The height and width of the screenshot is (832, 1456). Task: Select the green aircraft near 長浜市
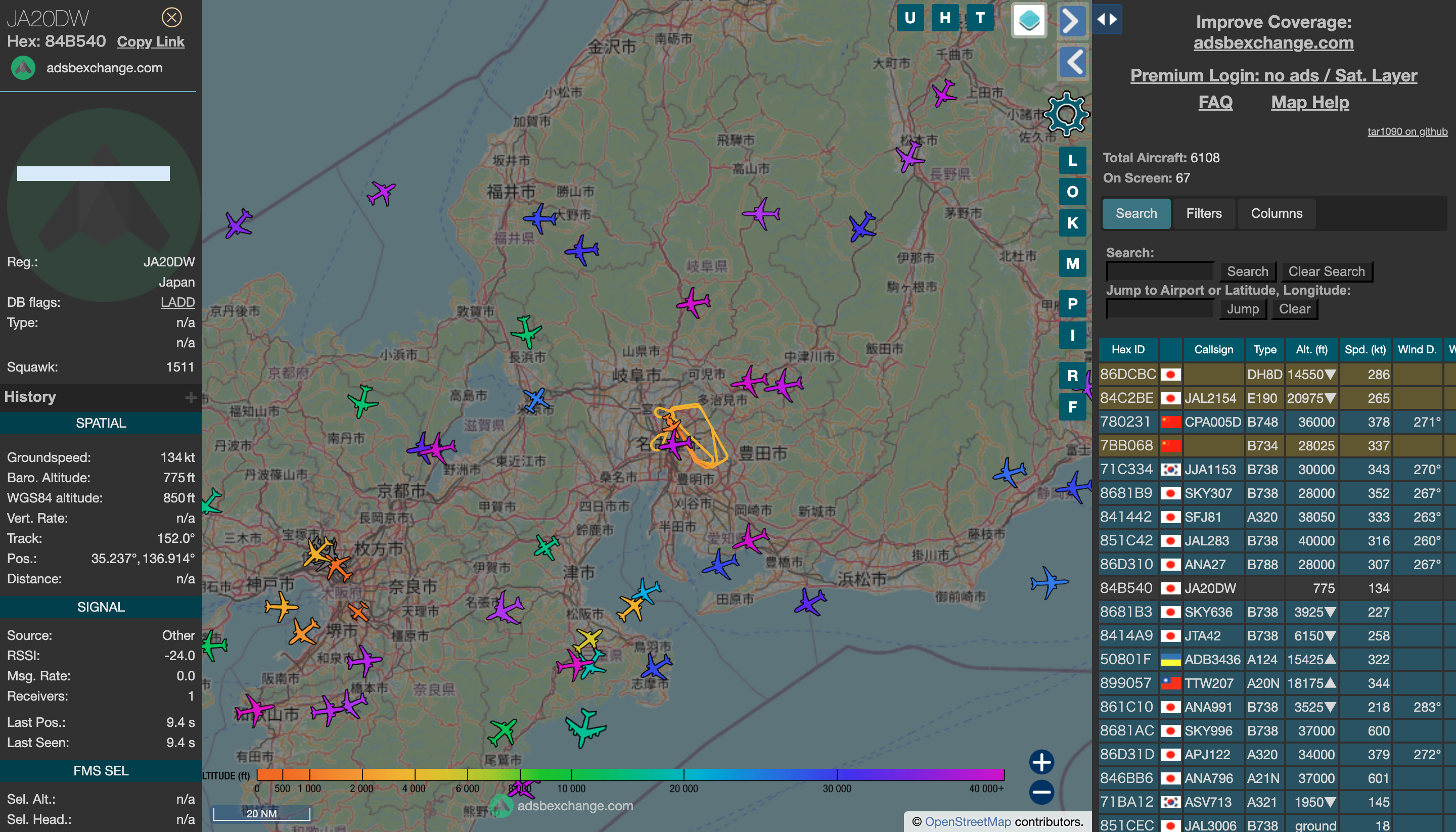coord(526,332)
